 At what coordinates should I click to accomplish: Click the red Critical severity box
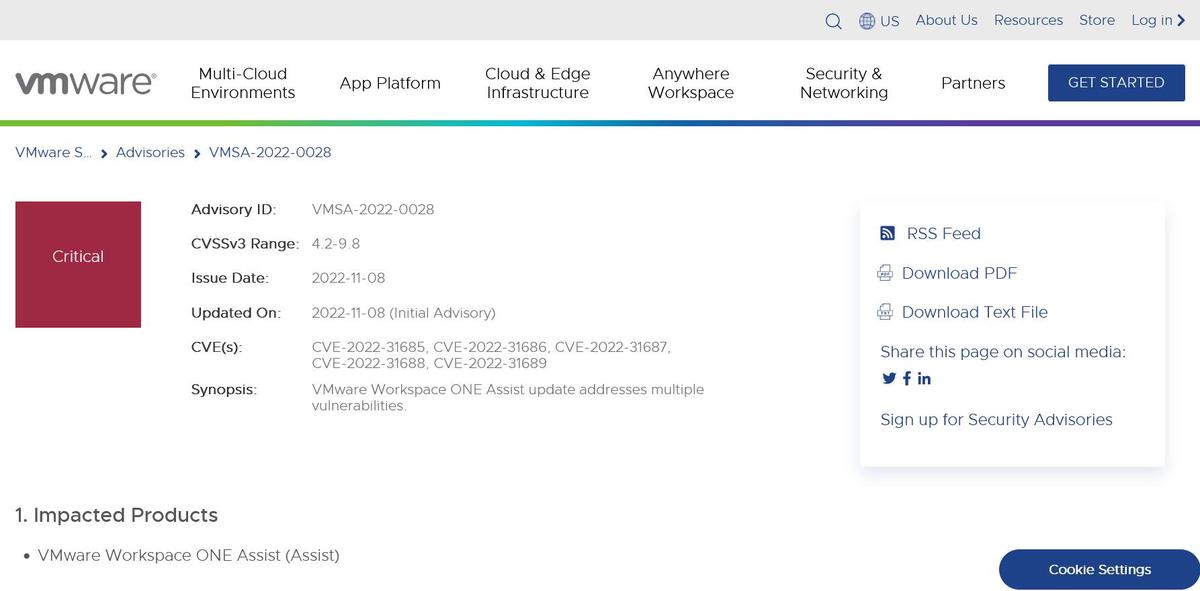(78, 264)
